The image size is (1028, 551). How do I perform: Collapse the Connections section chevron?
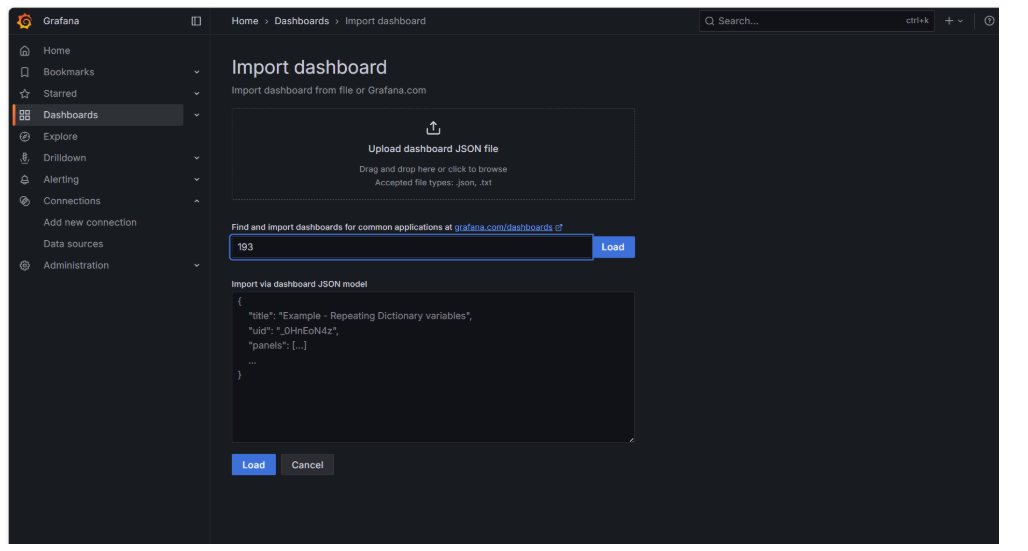point(197,201)
